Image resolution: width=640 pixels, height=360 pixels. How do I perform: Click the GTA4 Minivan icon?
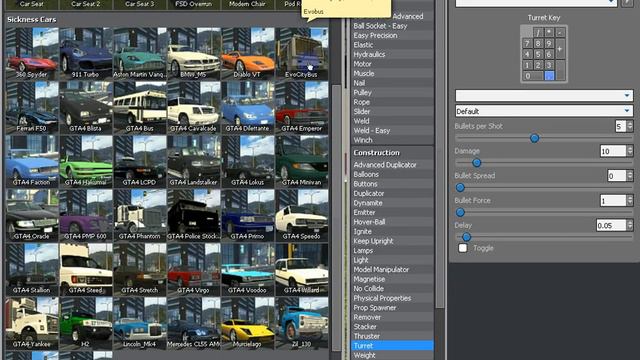click(301, 161)
